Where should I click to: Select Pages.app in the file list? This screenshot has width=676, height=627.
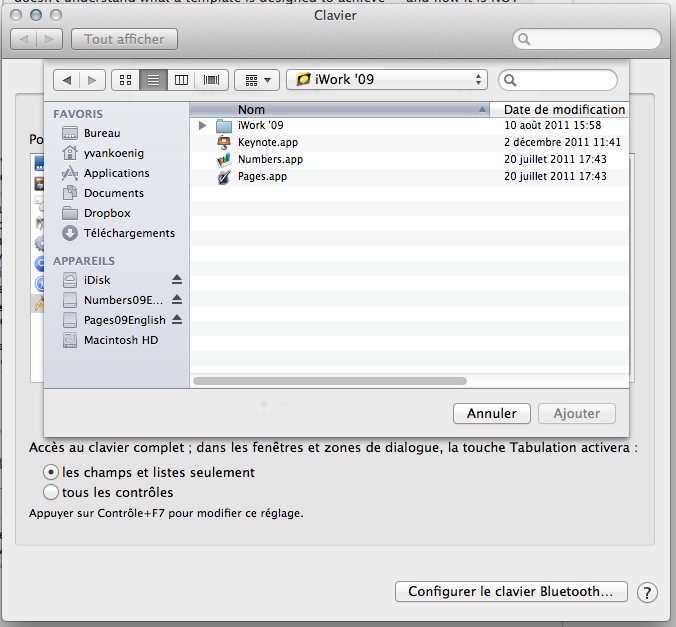tap(409, 176)
